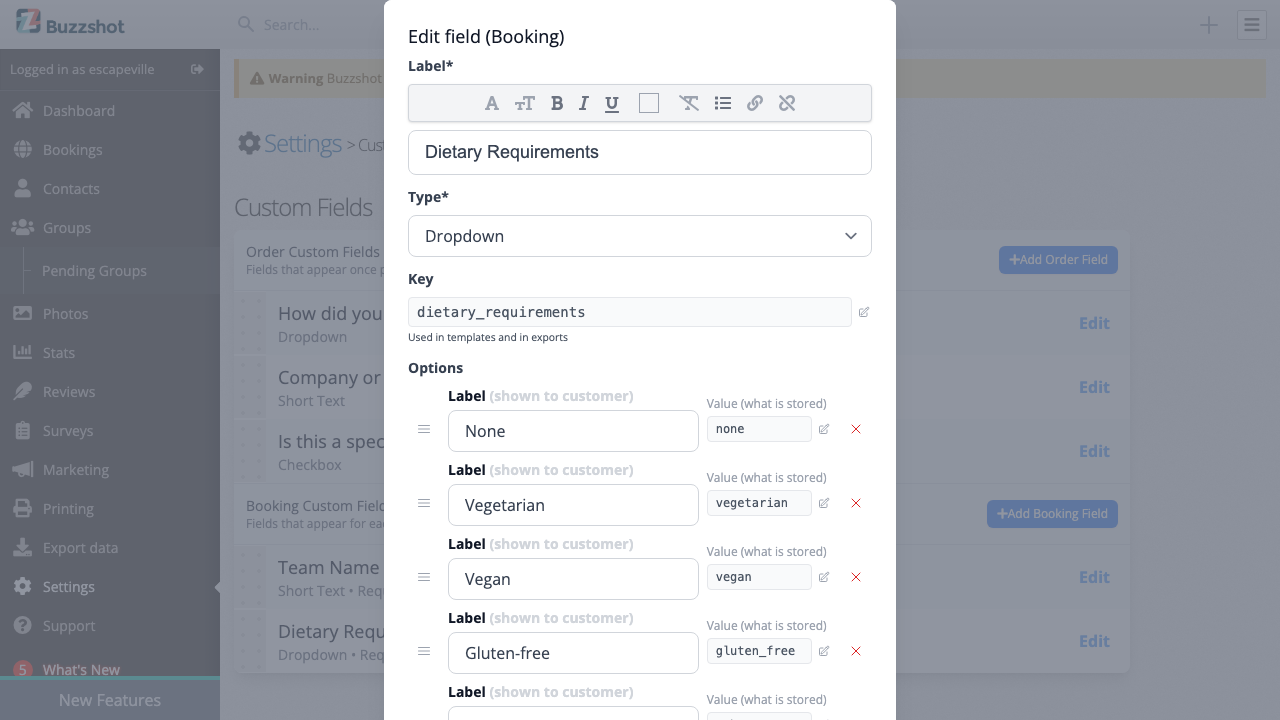Click Edit for the 'Is this a spec' field
The image size is (1280, 720).
click(x=1094, y=451)
